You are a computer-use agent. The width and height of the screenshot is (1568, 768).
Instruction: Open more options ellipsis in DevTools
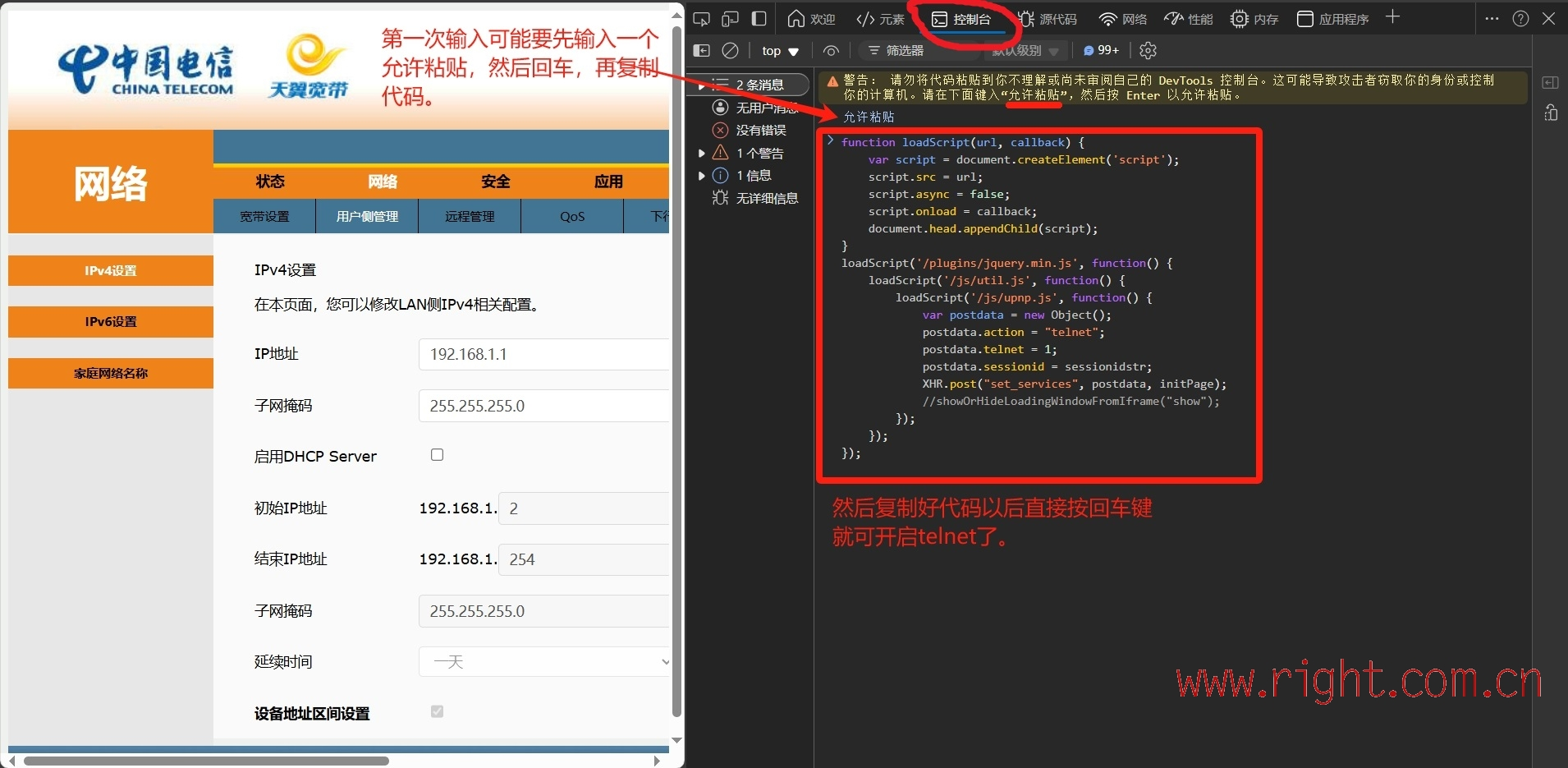pyautogui.click(x=1492, y=19)
